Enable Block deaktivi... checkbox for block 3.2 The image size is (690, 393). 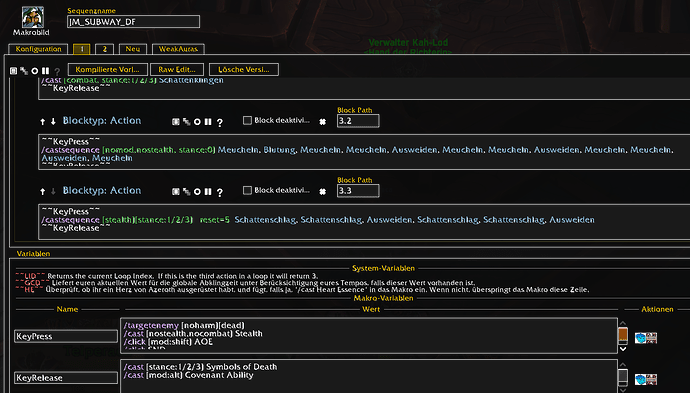pyautogui.click(x=247, y=120)
